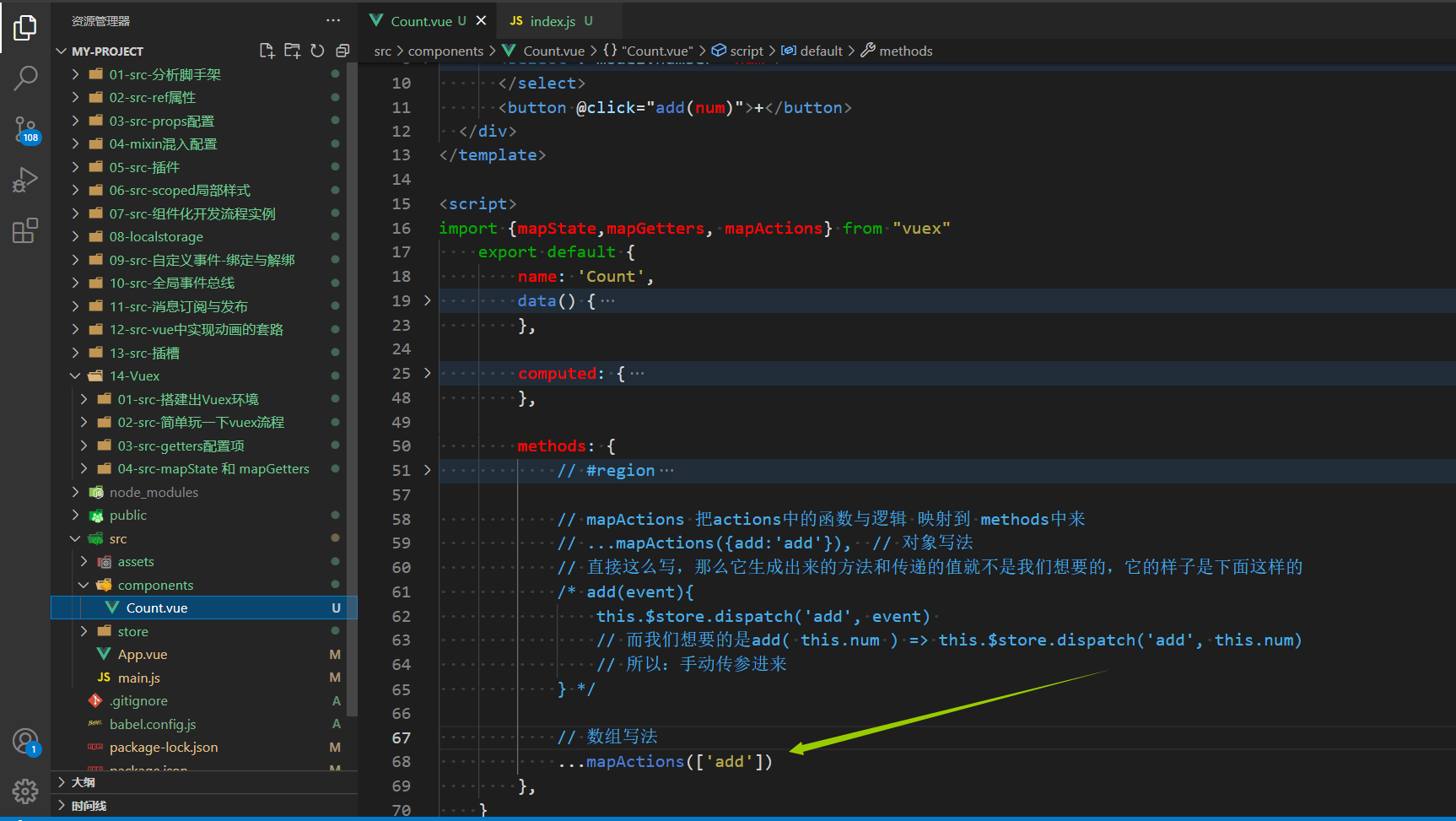This screenshot has height=821, width=1456.
Task: Collapse the src folder in explorer
Action: pos(76,538)
